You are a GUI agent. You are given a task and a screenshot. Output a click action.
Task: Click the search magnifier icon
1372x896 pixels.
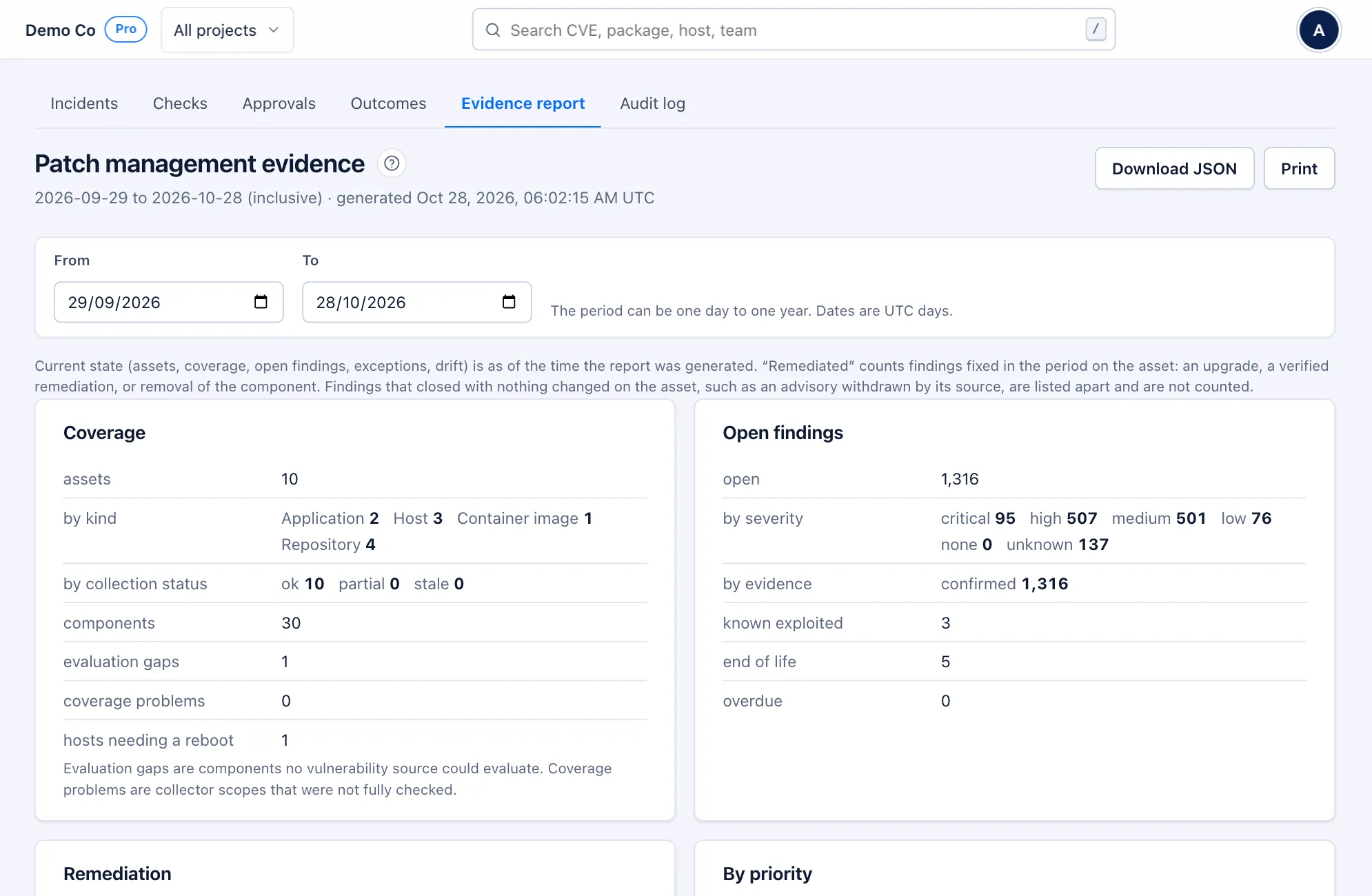pyautogui.click(x=493, y=30)
